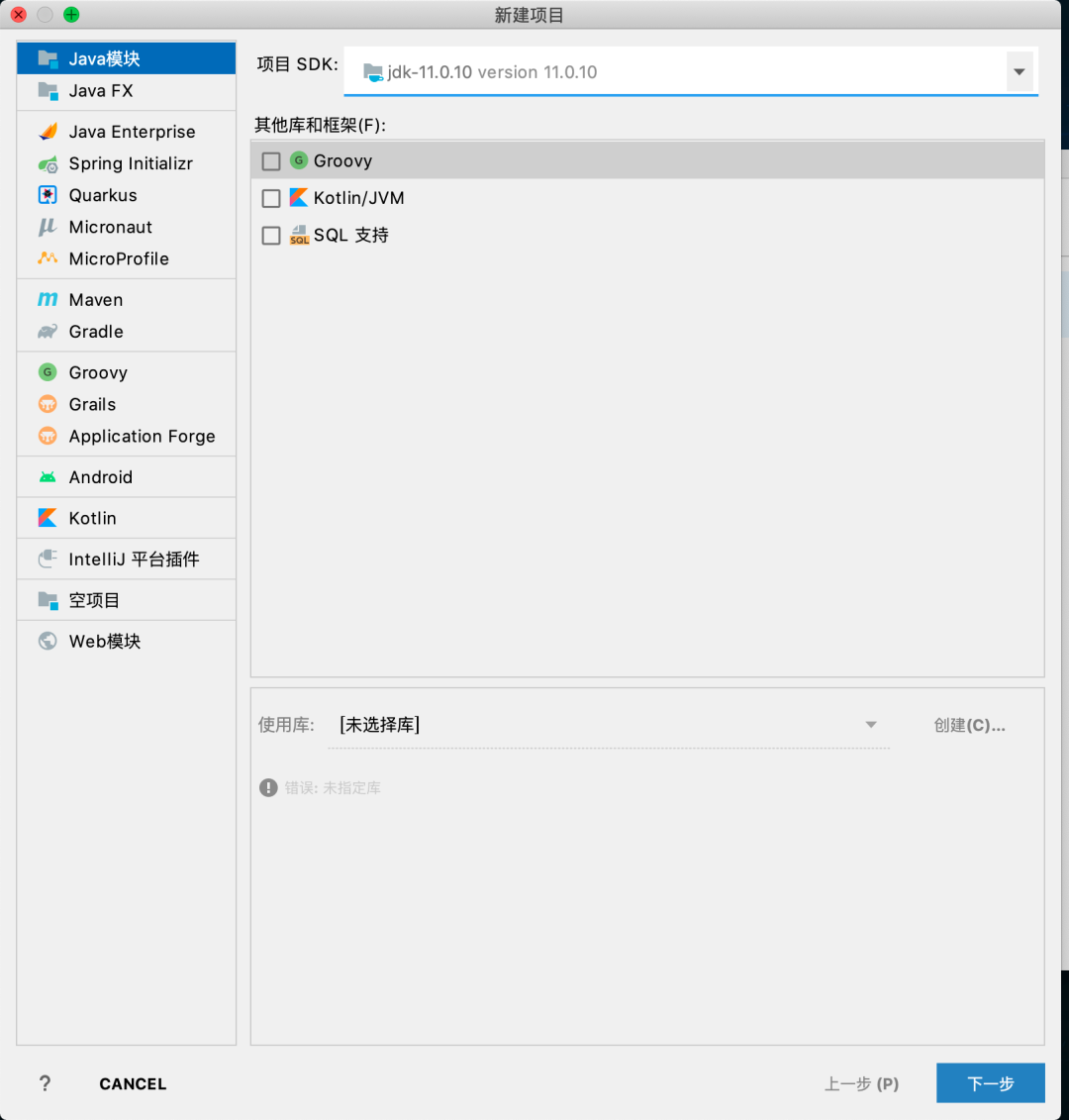Select the 空项目 label
This screenshot has width=1069, height=1120.
(x=94, y=600)
